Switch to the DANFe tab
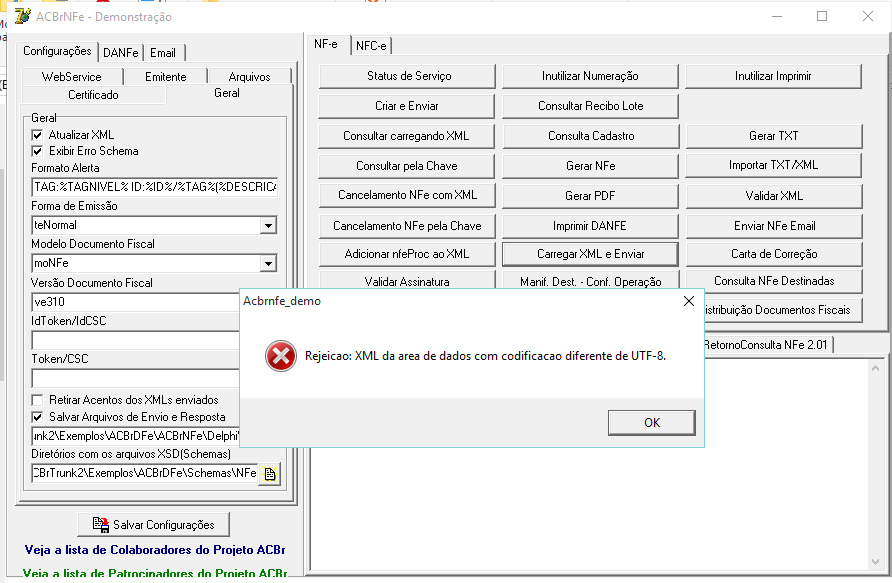 [x=121, y=53]
